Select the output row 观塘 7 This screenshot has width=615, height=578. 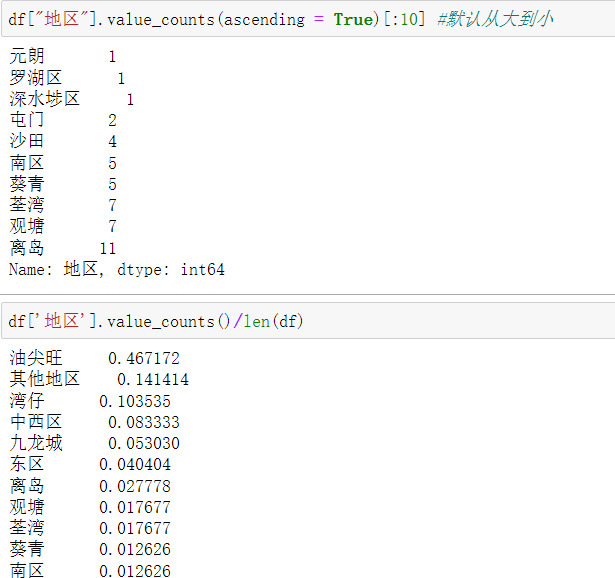tap(63, 226)
